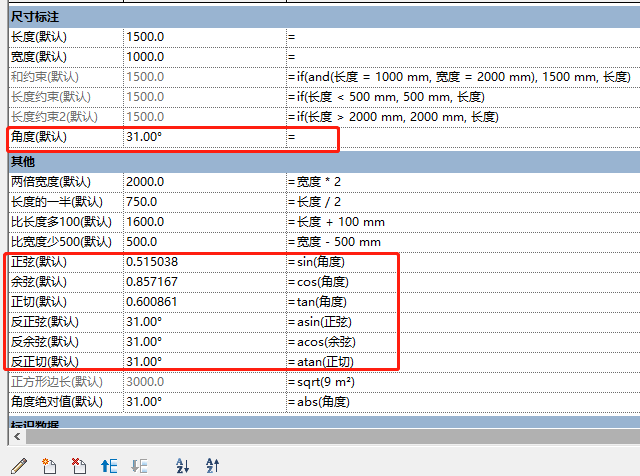Select the 宽度(默认) parameter name
This screenshot has height=476, width=640.
click(x=39, y=57)
